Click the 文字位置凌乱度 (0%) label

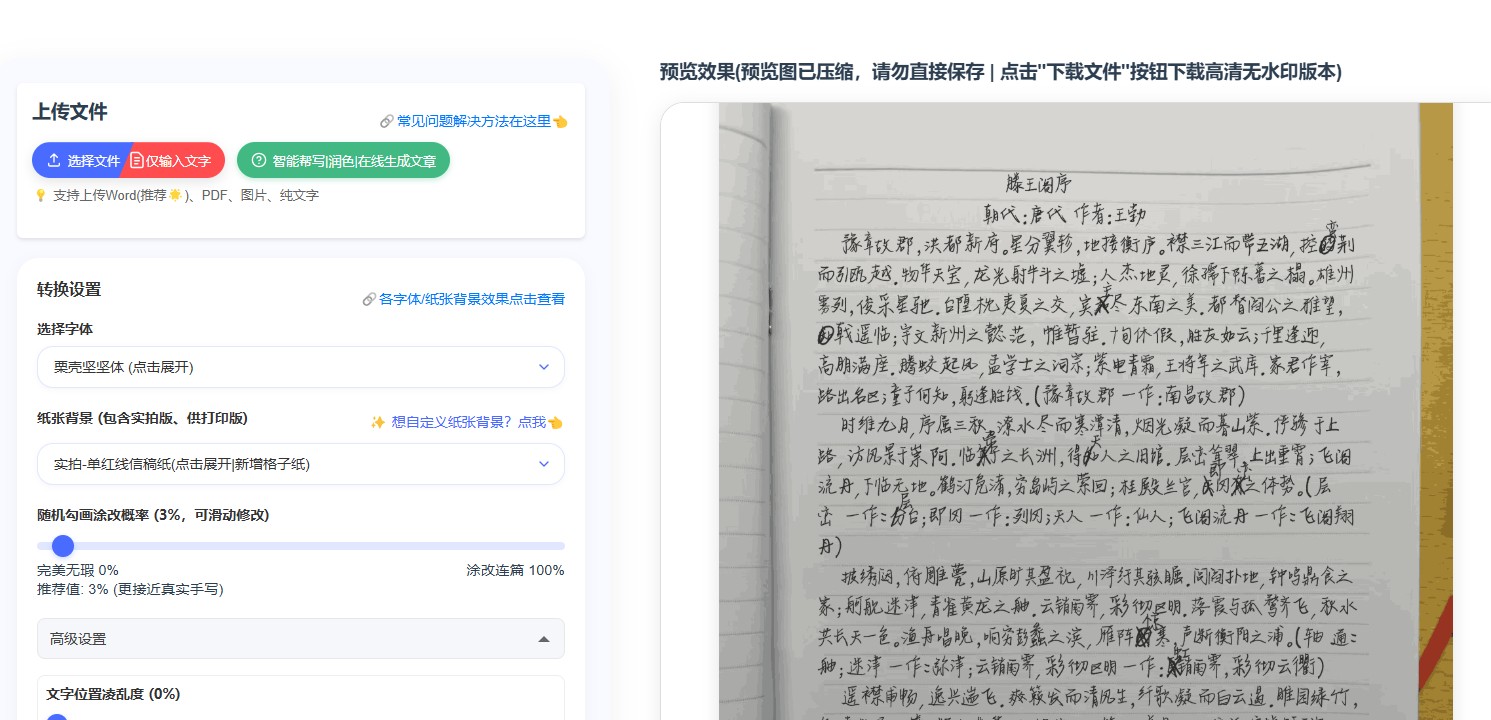[x=113, y=694]
